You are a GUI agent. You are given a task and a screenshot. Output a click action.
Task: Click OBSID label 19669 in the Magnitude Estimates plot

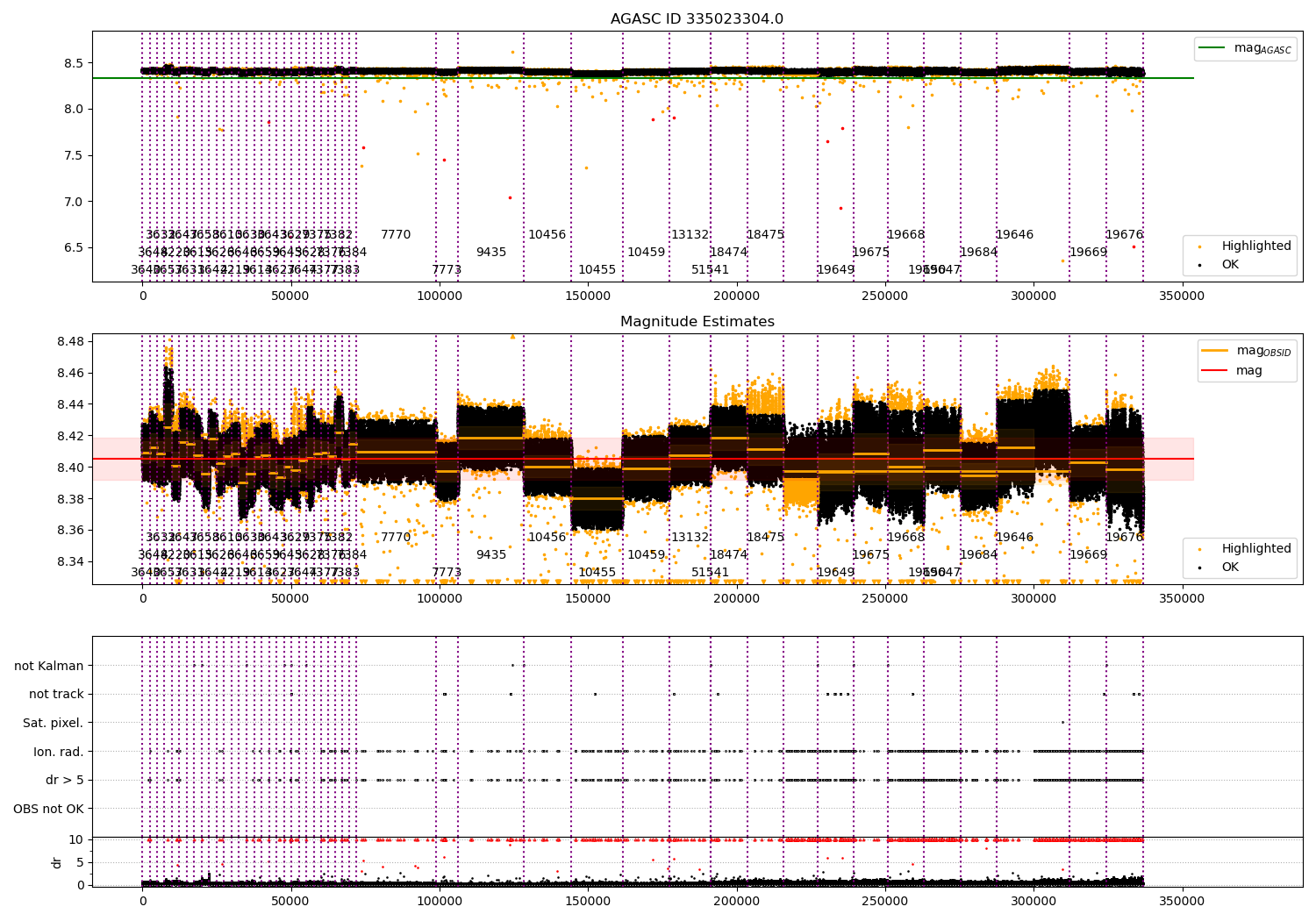[x=1089, y=555]
